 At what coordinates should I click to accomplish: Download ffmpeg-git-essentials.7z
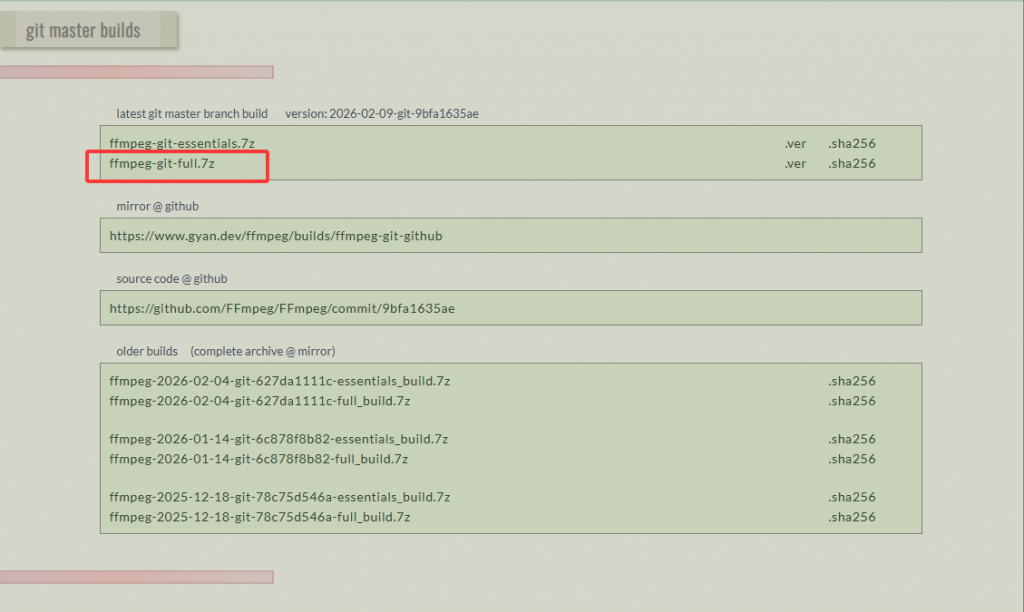(x=168, y=144)
